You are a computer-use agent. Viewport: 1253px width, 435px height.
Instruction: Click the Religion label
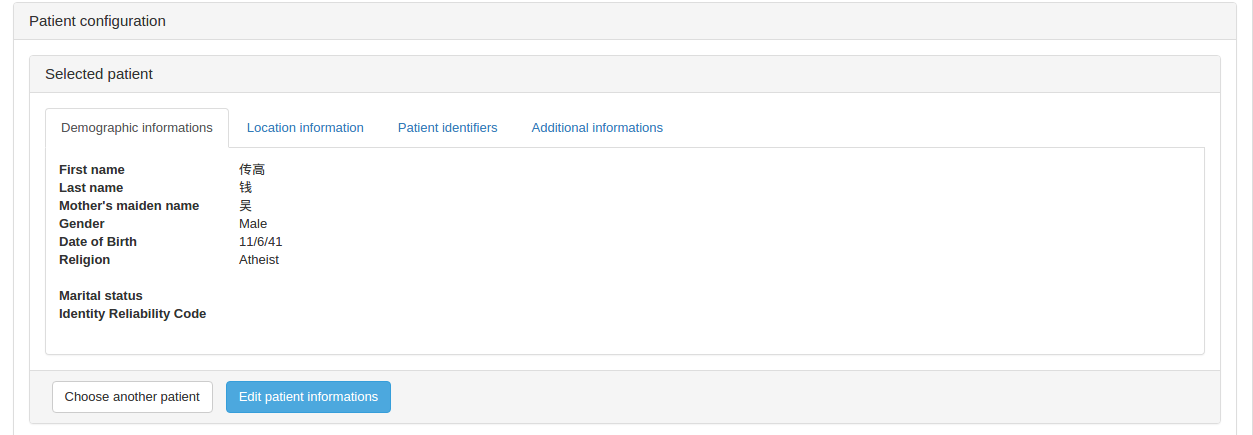point(85,260)
